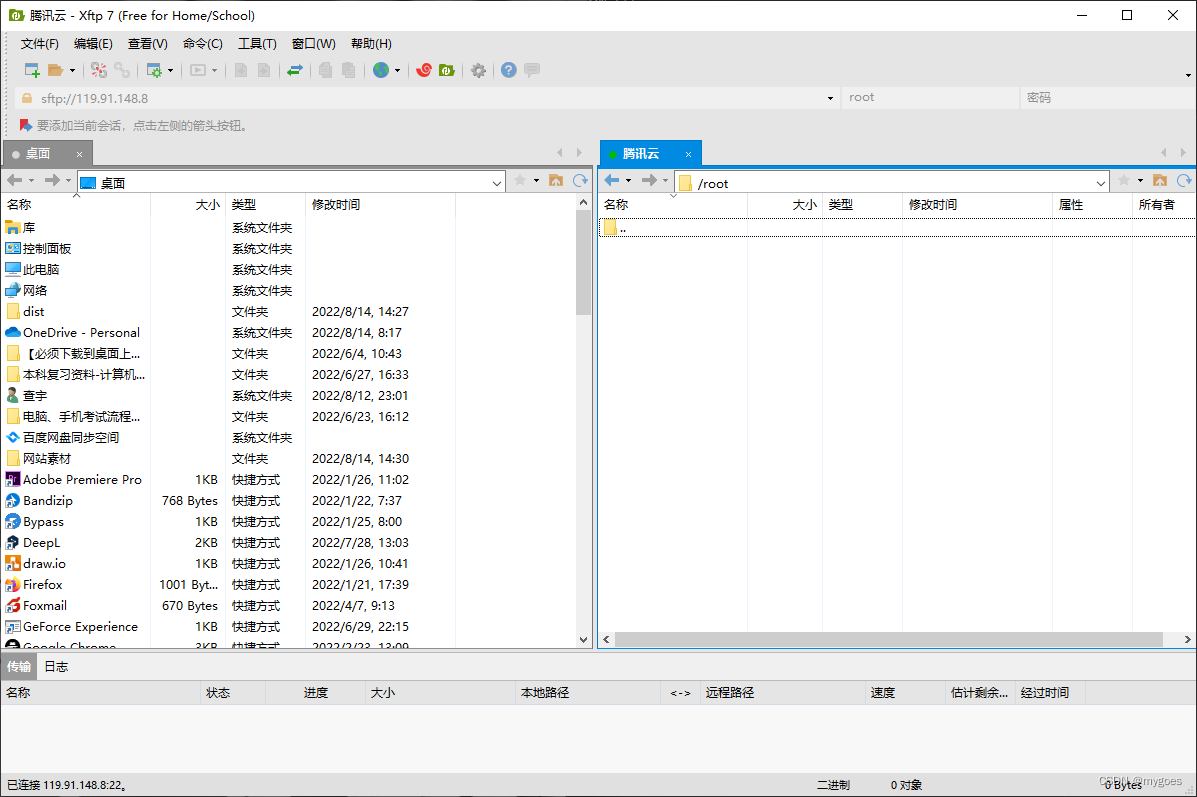Click the 密码 password field

tap(1107, 98)
